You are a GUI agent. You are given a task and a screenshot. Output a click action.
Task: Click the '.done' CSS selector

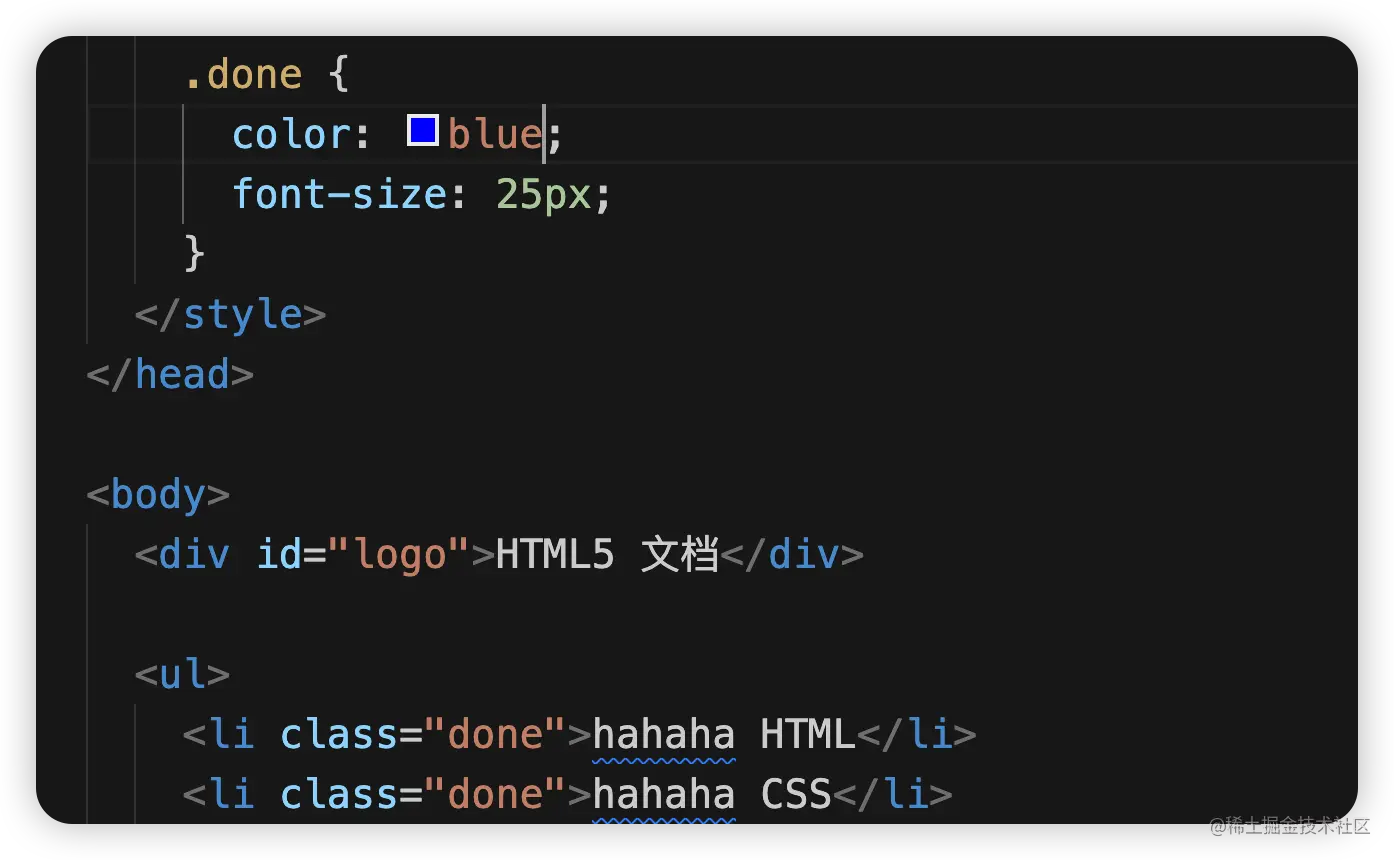point(243,75)
